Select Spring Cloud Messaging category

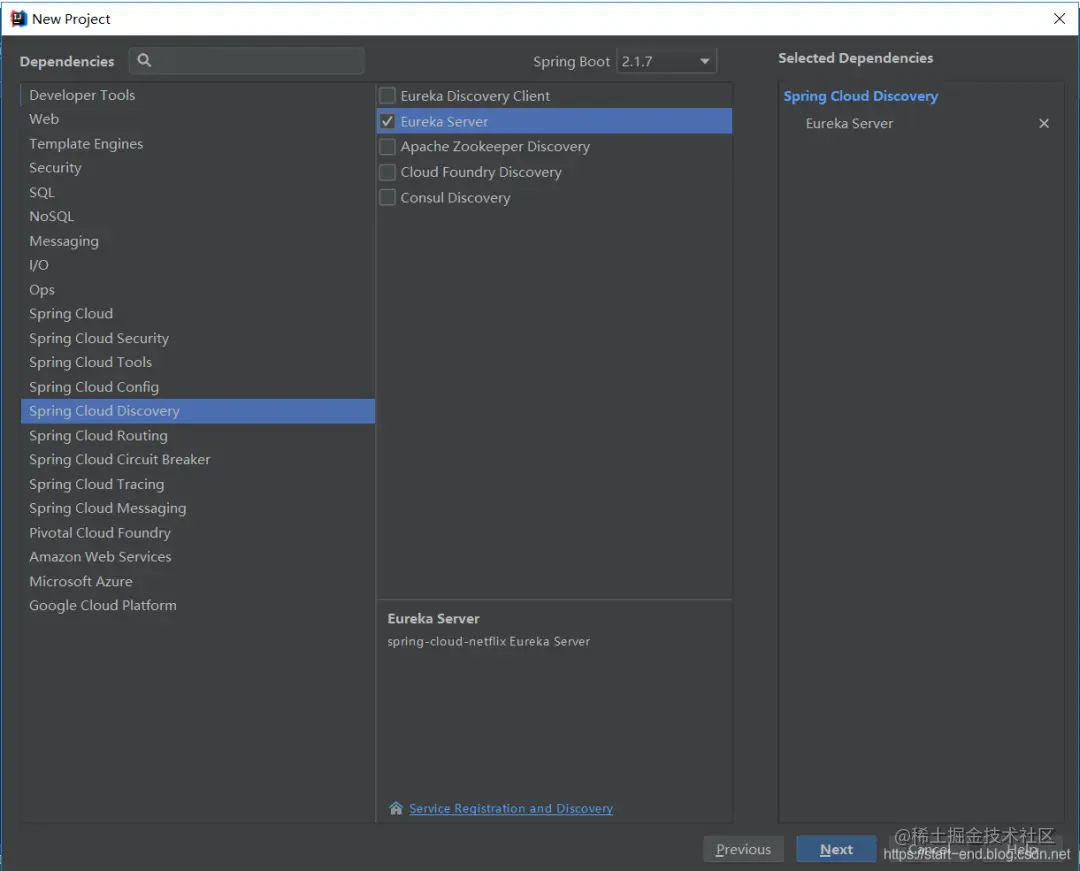[198, 508]
